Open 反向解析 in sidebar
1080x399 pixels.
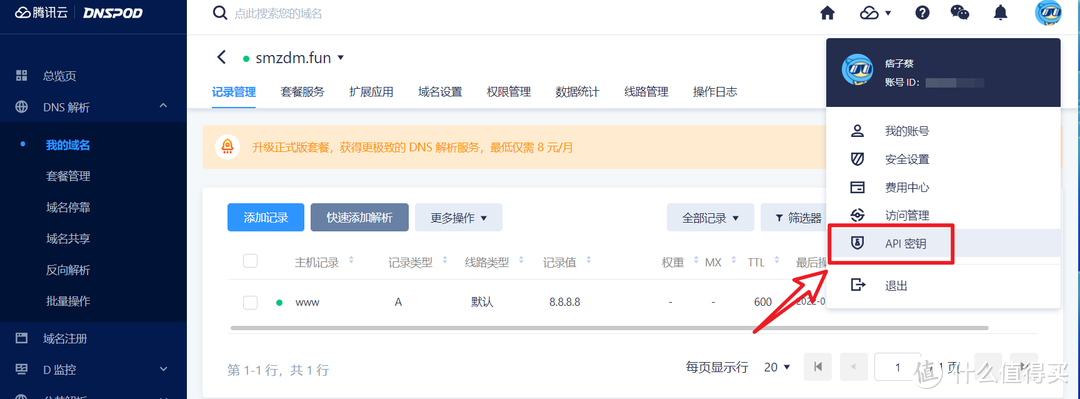(x=68, y=270)
